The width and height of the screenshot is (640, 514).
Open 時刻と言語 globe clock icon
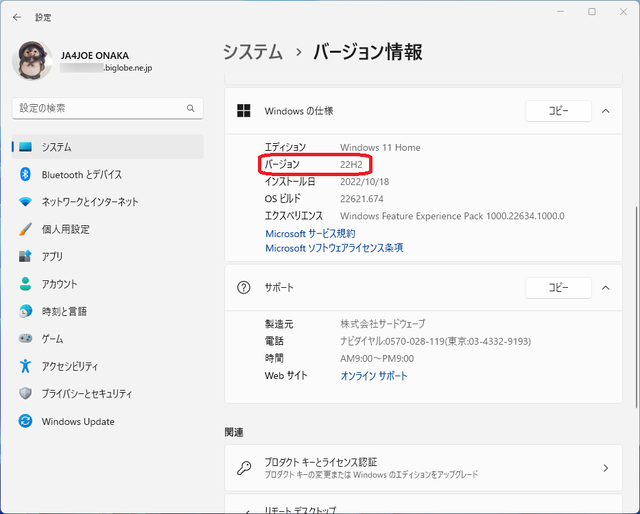[x=25, y=311]
